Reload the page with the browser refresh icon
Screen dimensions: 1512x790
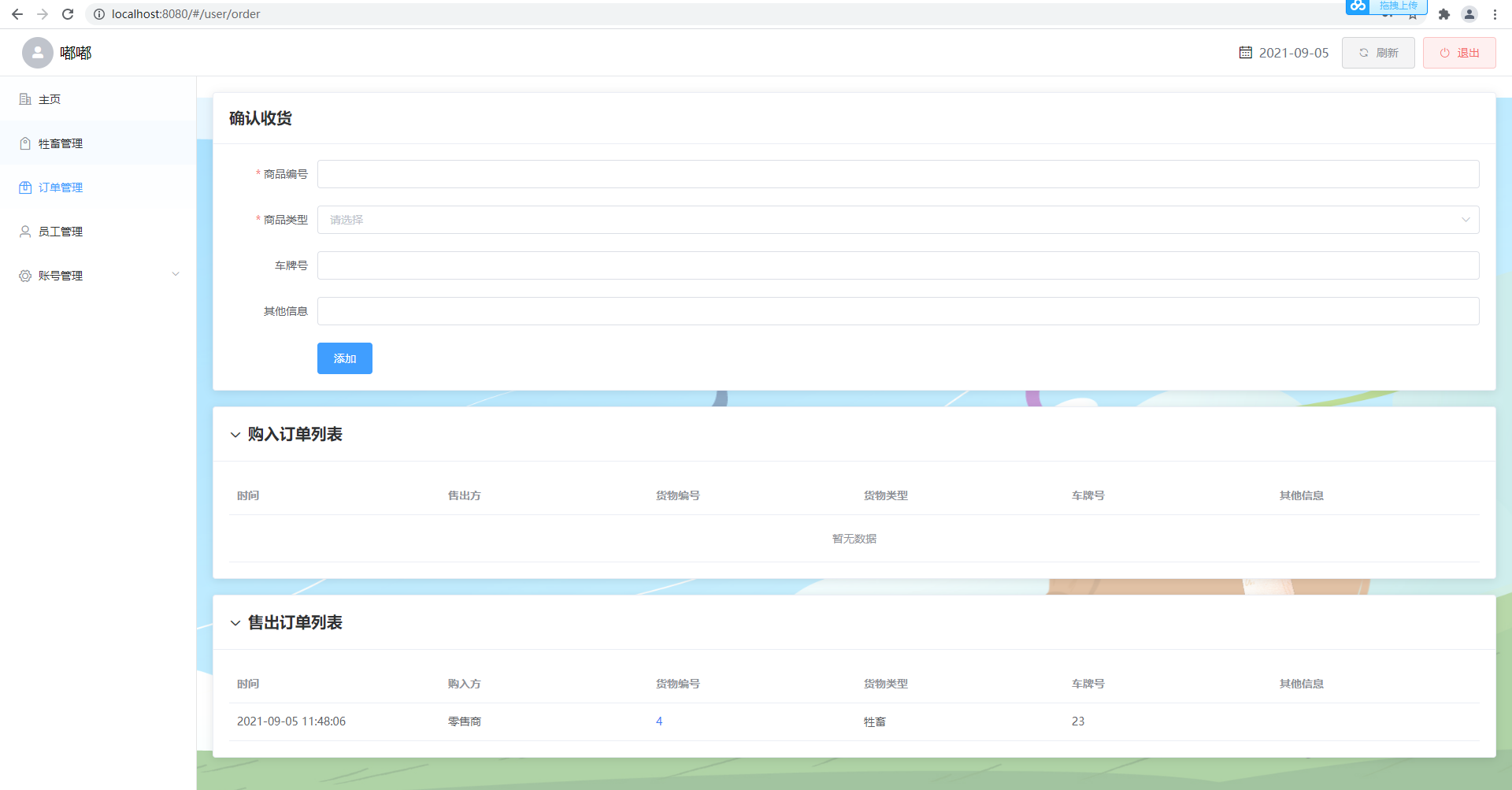(68, 14)
